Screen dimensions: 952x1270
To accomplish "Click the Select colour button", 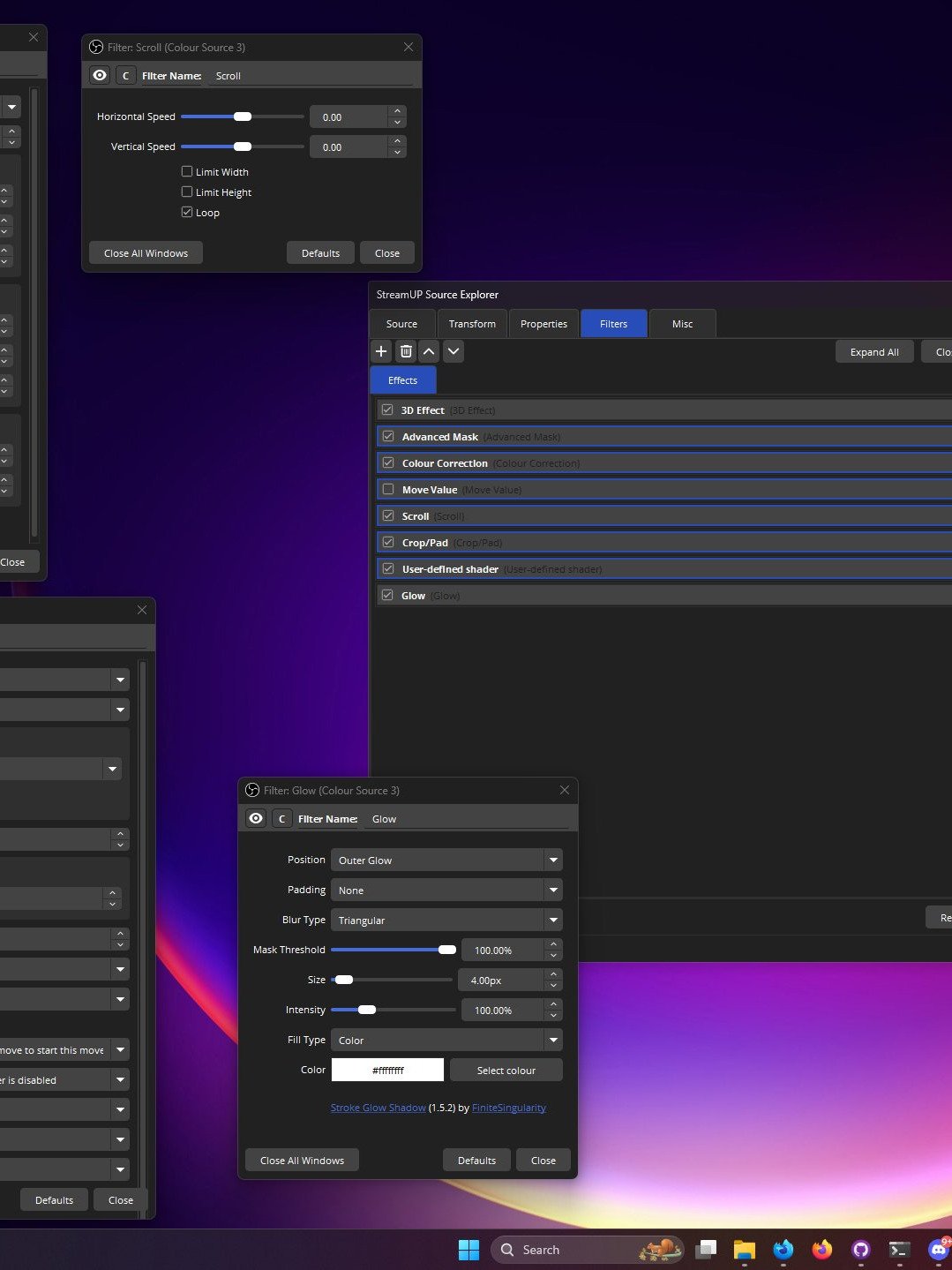I will (506, 1071).
